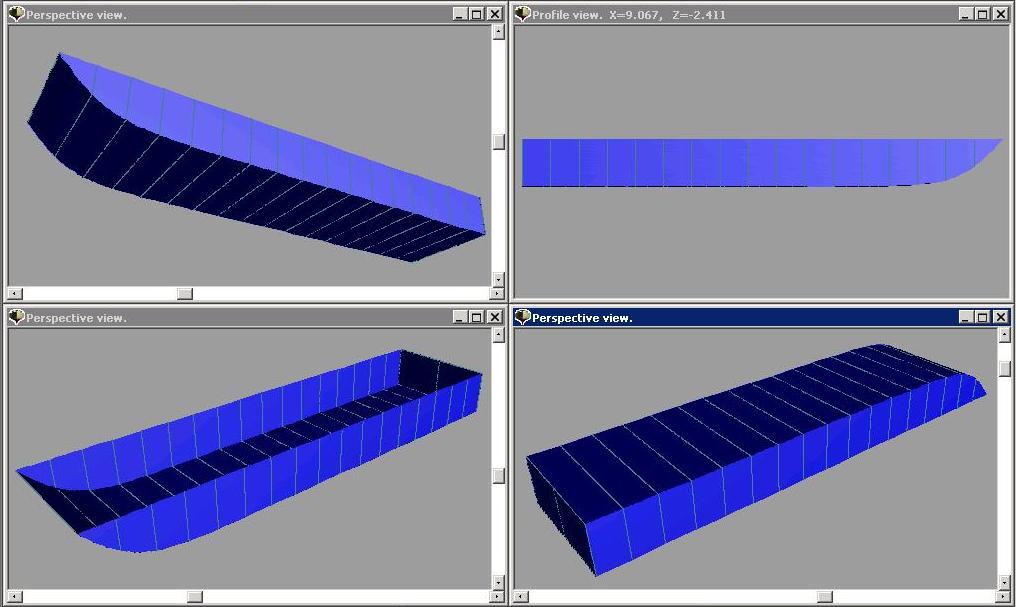This screenshot has height=607, width=1016.
Task: Maximize the Perspective window showing the open hull interior
Action: coord(476,317)
